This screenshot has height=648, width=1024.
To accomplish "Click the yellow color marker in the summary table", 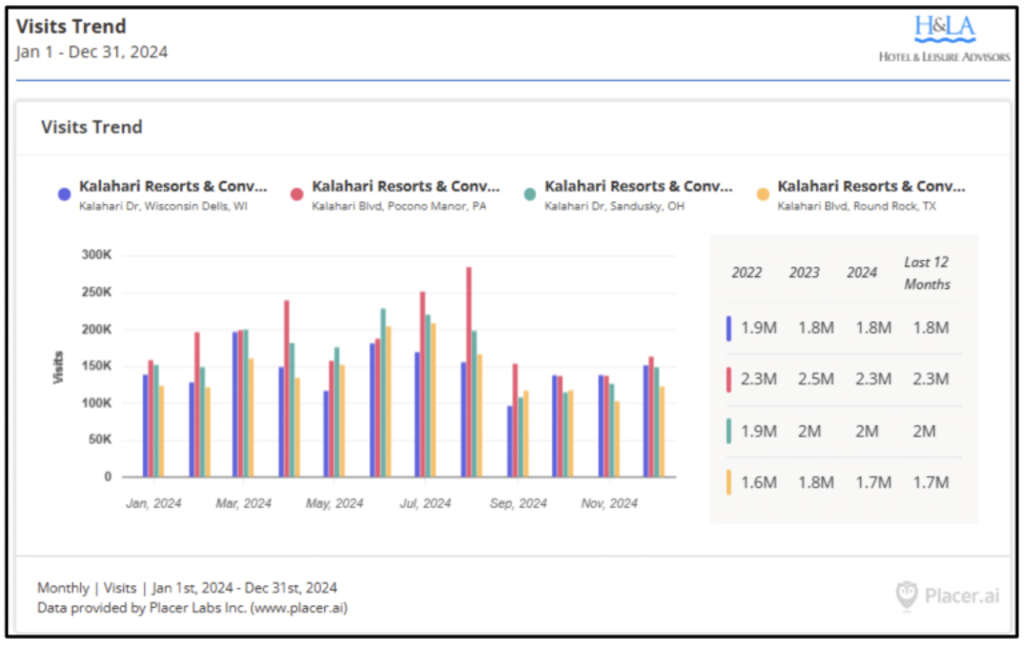I will click(x=729, y=483).
